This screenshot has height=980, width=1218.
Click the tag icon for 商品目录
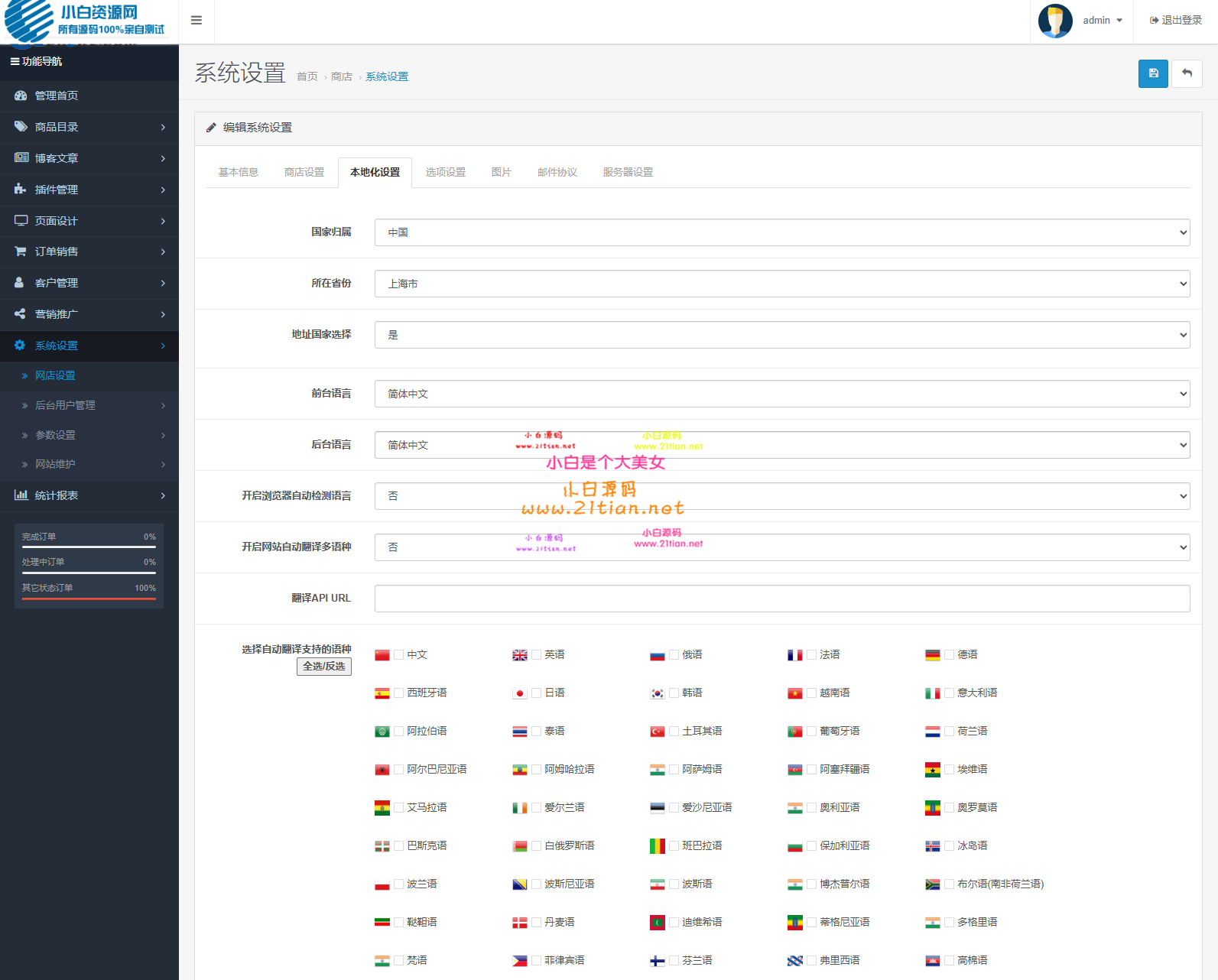pyautogui.click(x=21, y=127)
